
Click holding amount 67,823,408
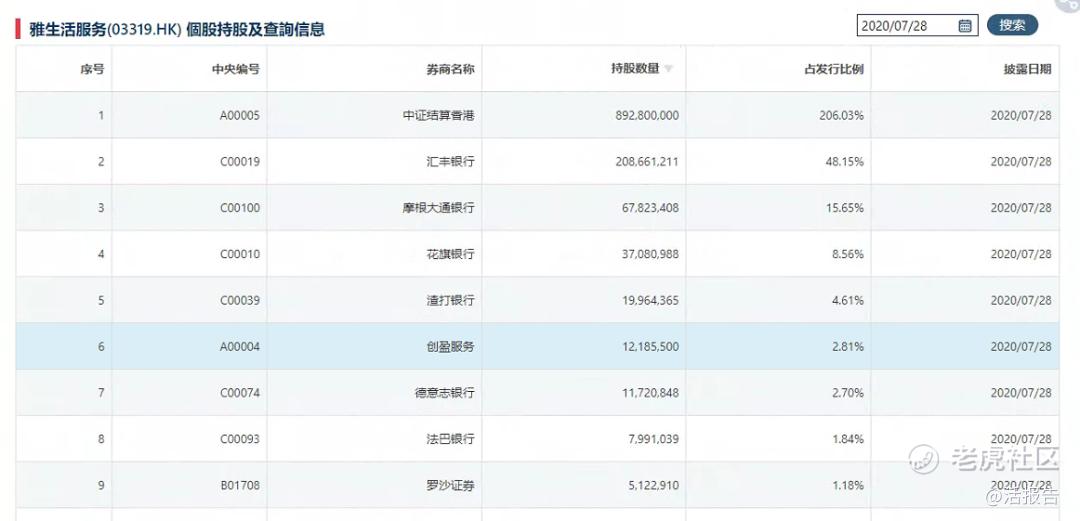[650, 207]
